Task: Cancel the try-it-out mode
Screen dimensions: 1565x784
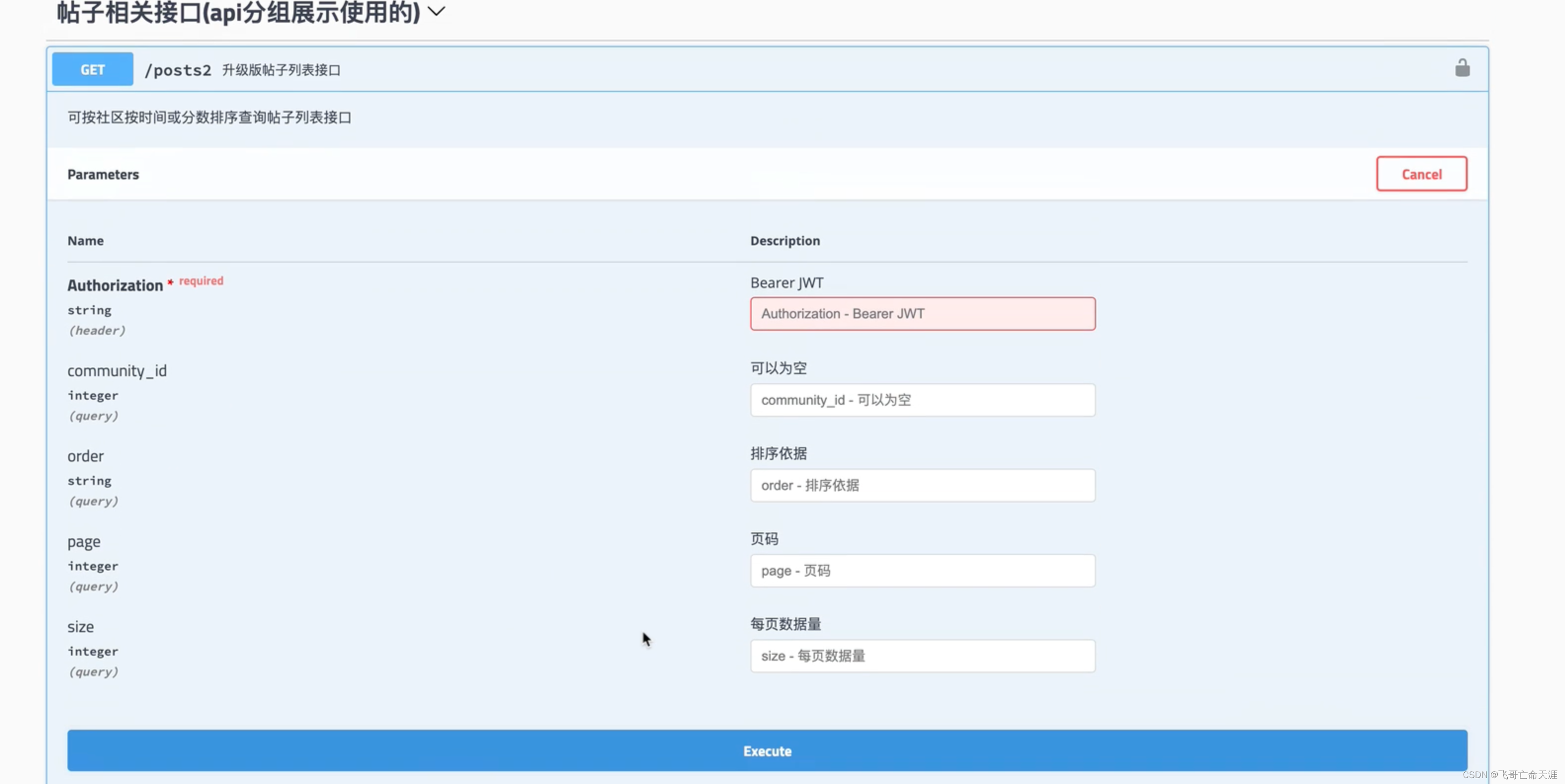Action: point(1421,174)
